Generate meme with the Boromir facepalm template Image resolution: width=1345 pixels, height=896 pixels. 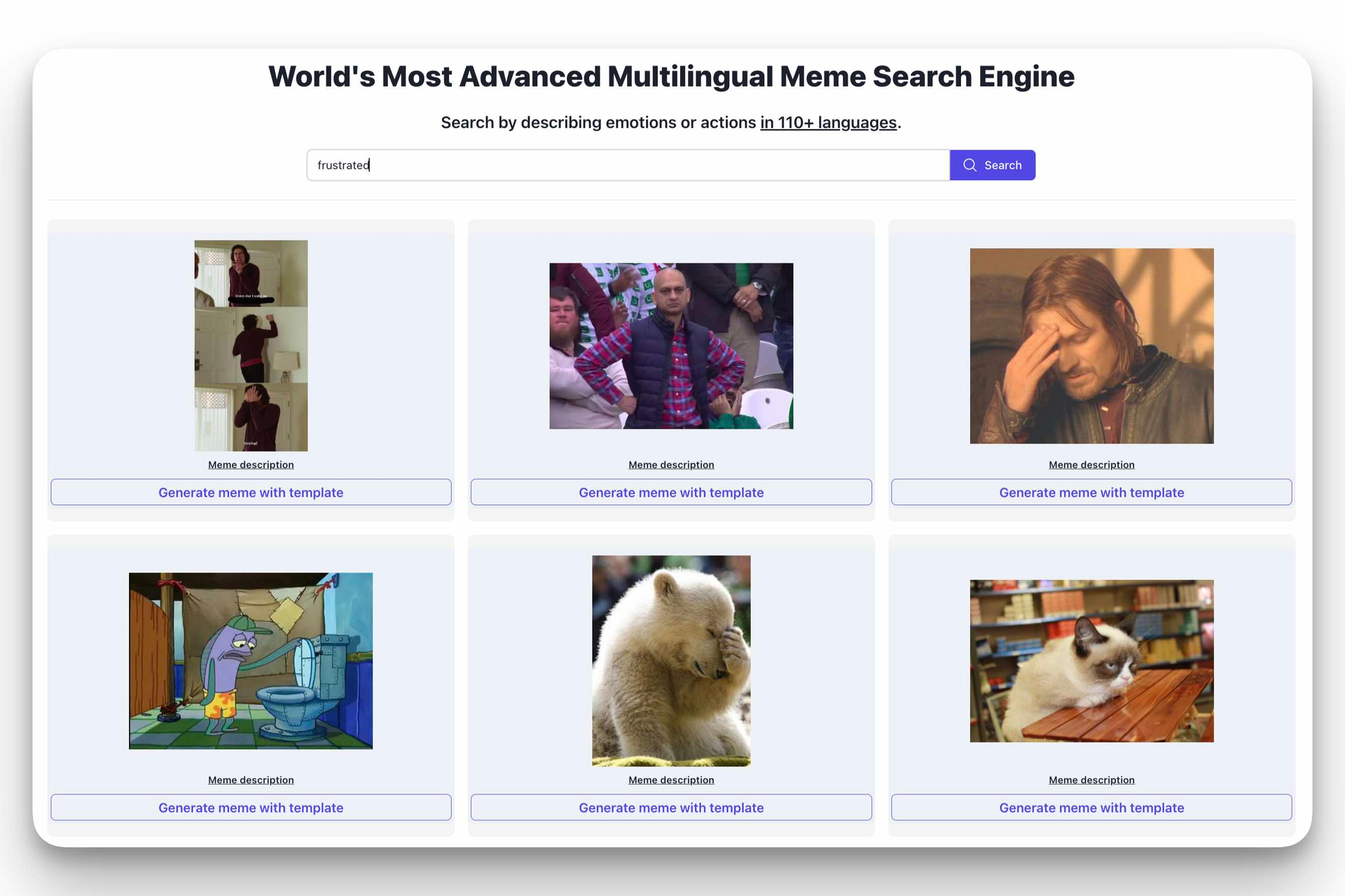(x=1091, y=492)
